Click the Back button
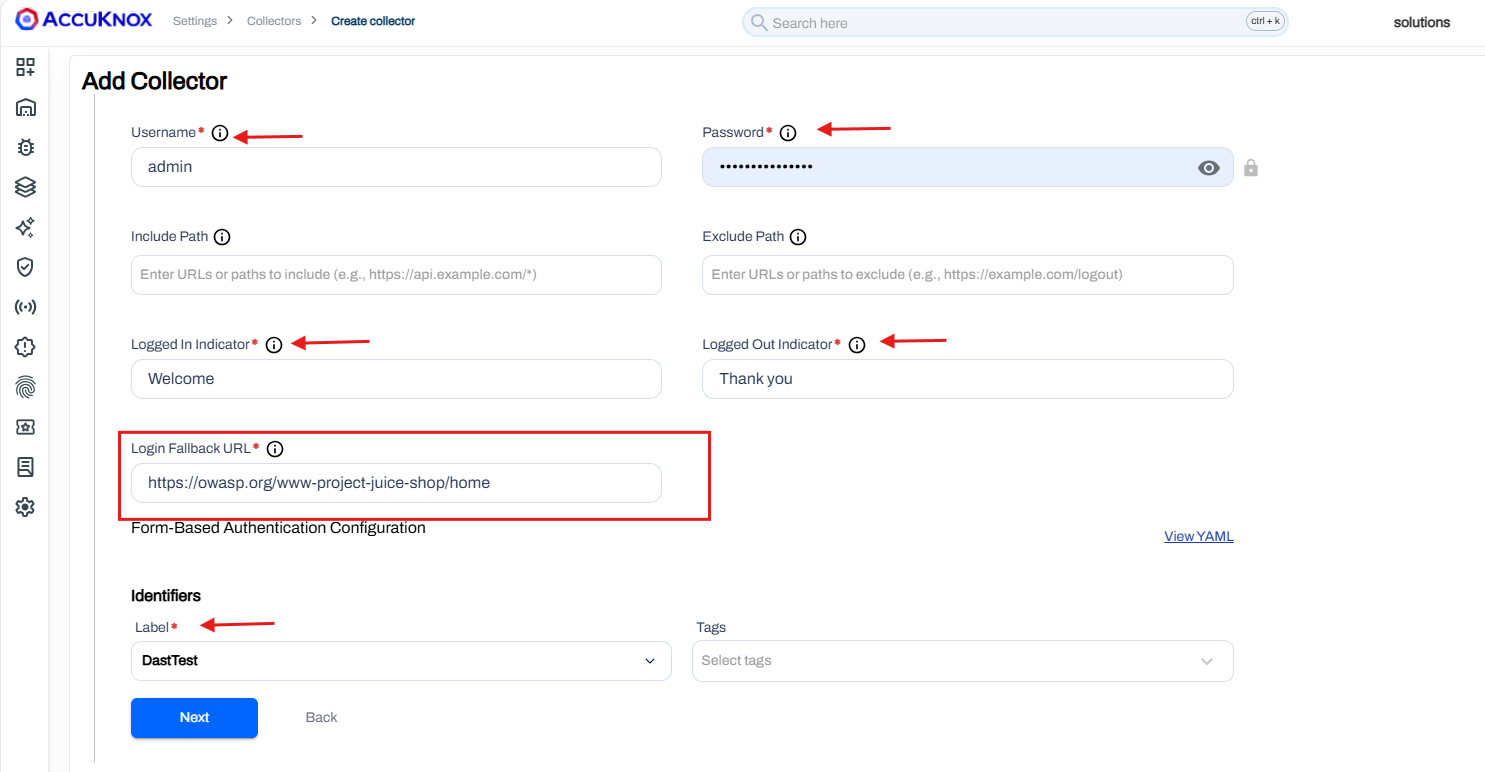The width and height of the screenshot is (1485, 772). (x=321, y=718)
